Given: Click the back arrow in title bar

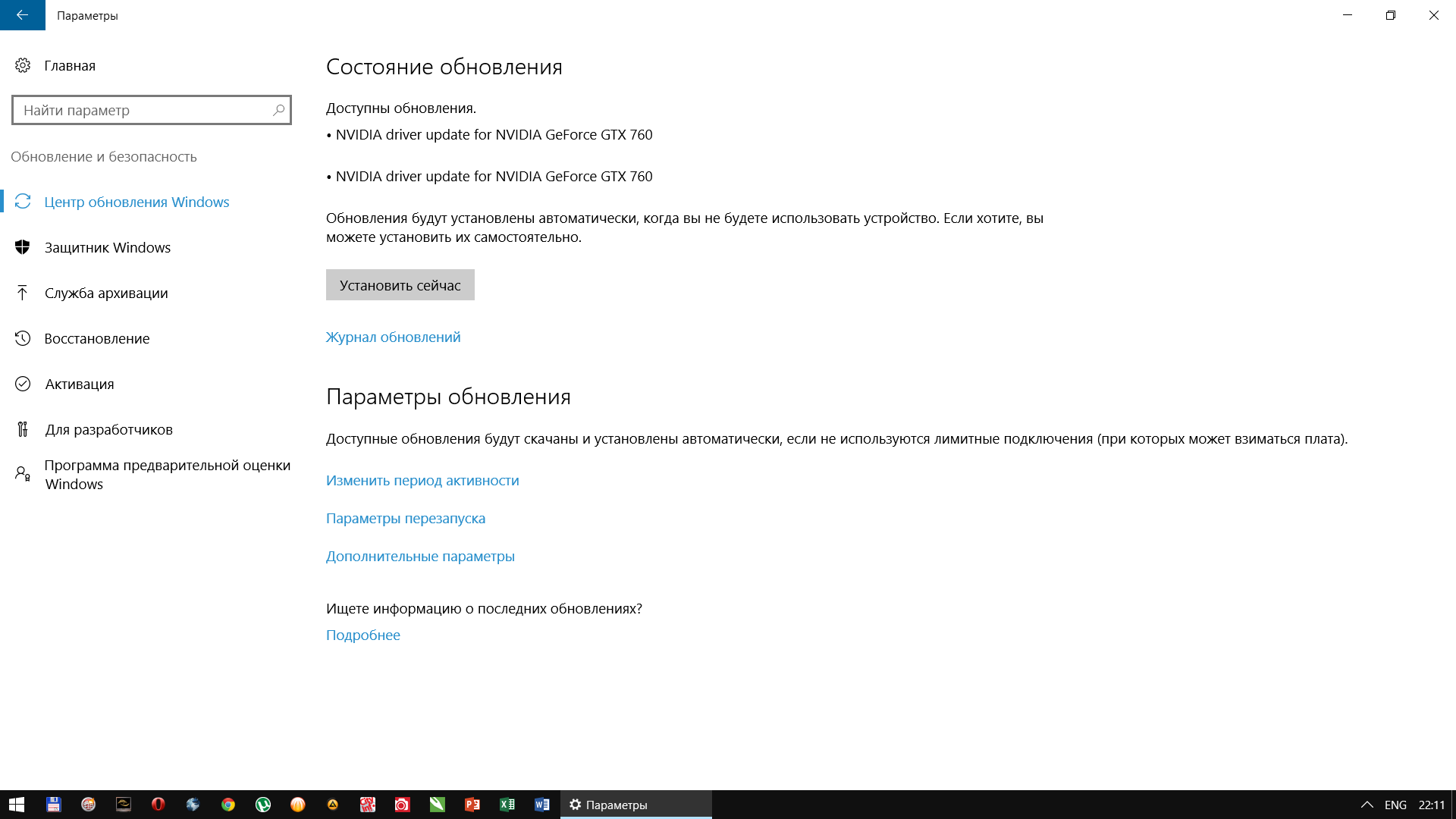Looking at the screenshot, I should click(22, 15).
